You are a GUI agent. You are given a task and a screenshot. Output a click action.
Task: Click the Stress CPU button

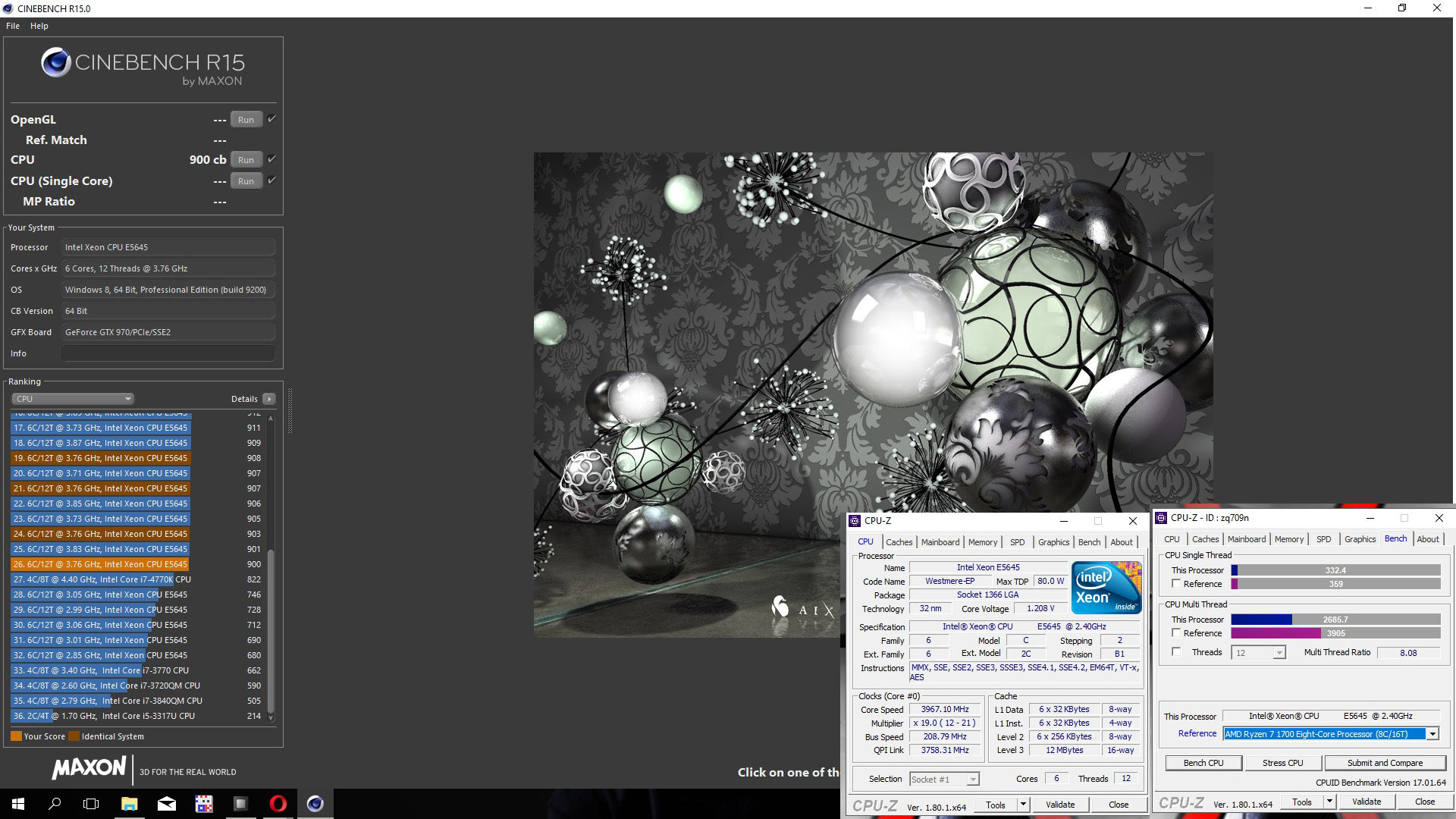[1282, 763]
